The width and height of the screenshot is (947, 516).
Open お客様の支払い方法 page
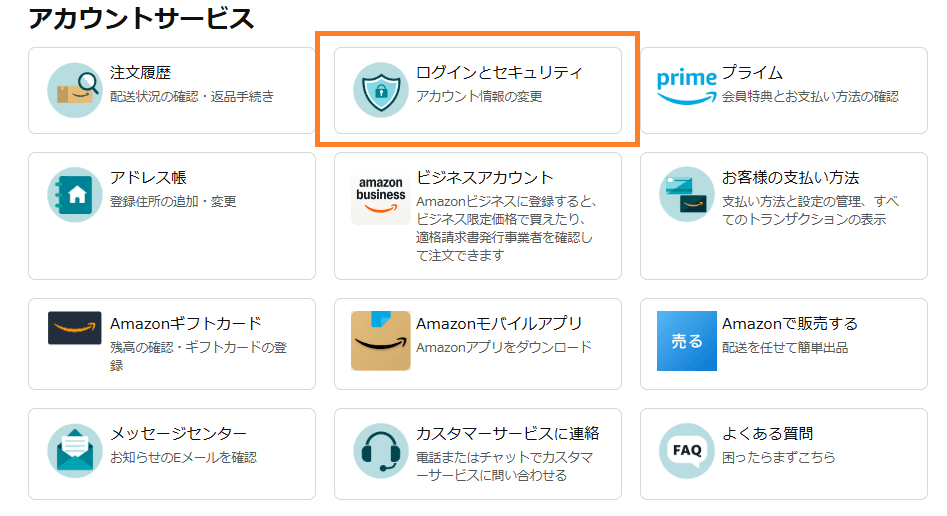pyautogui.click(x=790, y=178)
